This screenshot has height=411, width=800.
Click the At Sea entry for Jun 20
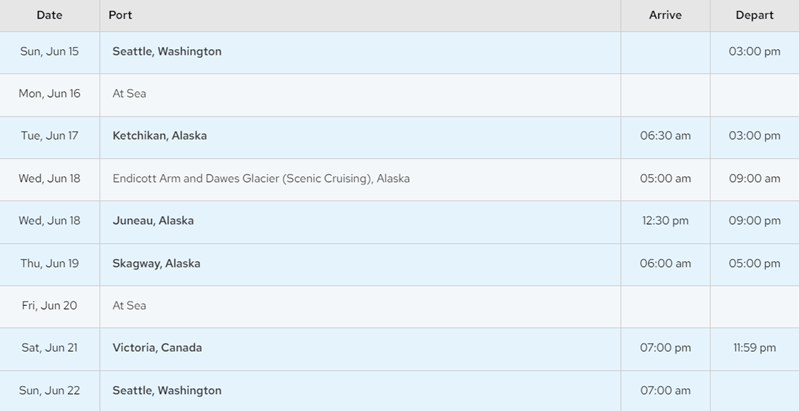[x=130, y=306]
